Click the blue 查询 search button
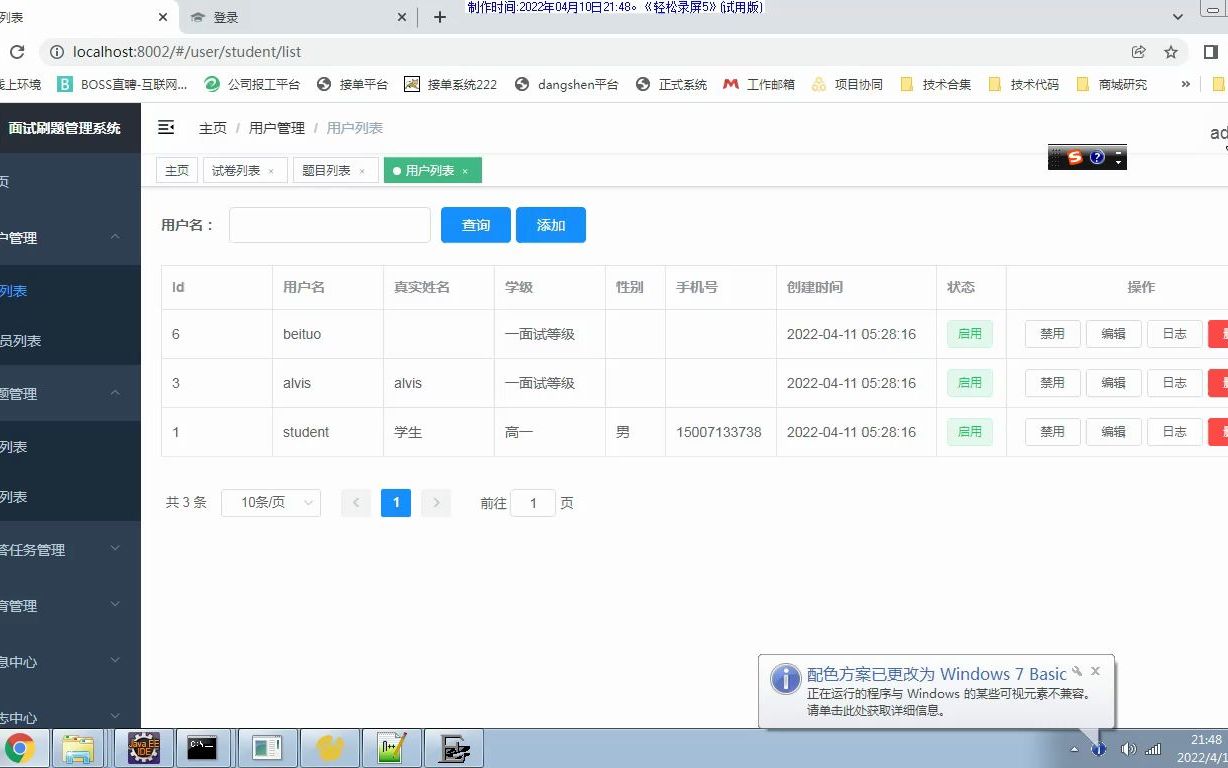Screen dimensions: 1228x768 click(475, 225)
